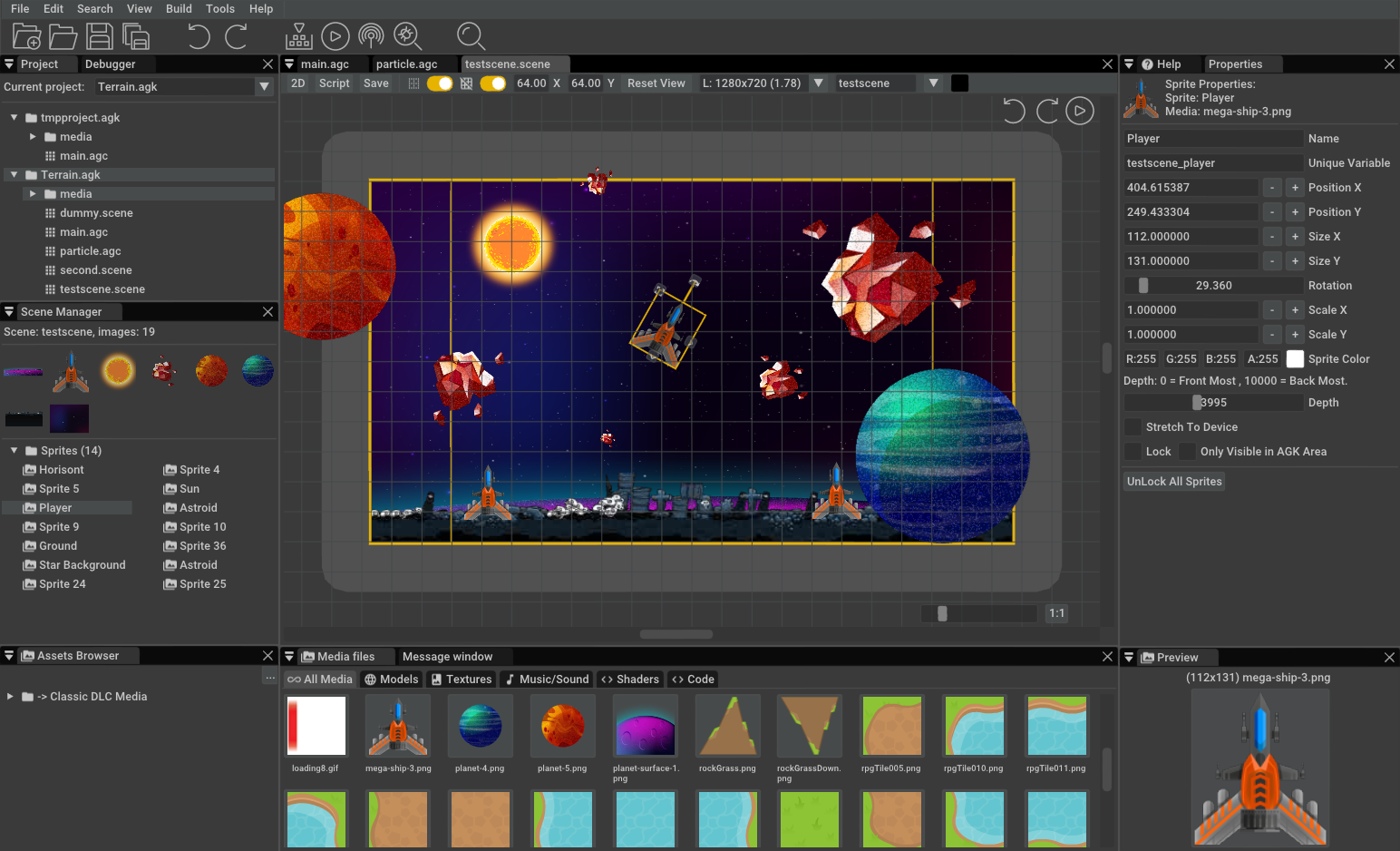The height and width of the screenshot is (851, 1400).
Task: Enable Only Visible in AGK Area checkbox
Action: click(1187, 452)
